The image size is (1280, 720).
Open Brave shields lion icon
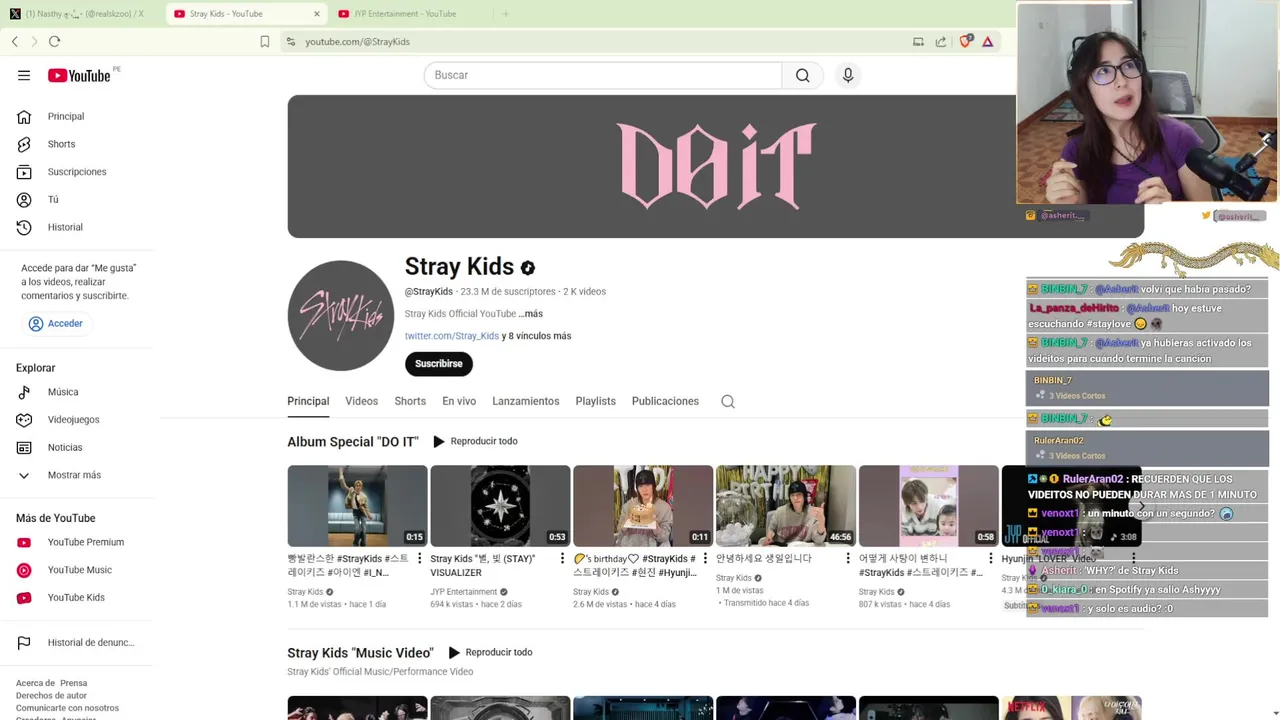[967, 41]
